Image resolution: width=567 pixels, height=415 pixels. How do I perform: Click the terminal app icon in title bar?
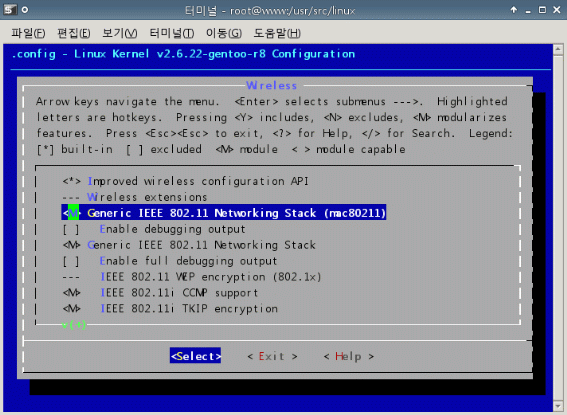click(10, 10)
